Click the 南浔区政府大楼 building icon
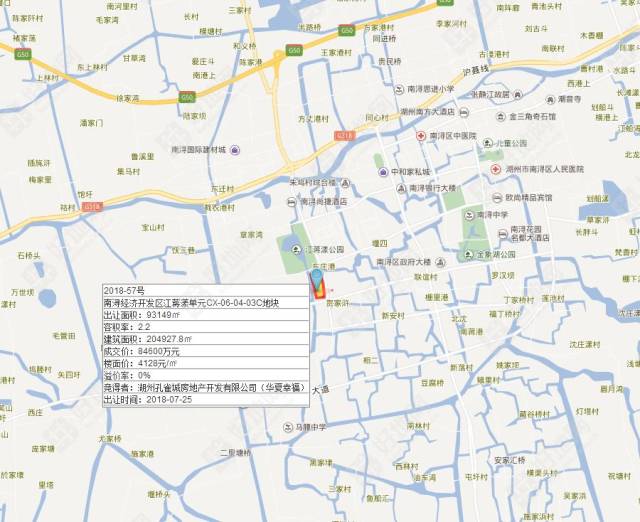 [x=441, y=262]
